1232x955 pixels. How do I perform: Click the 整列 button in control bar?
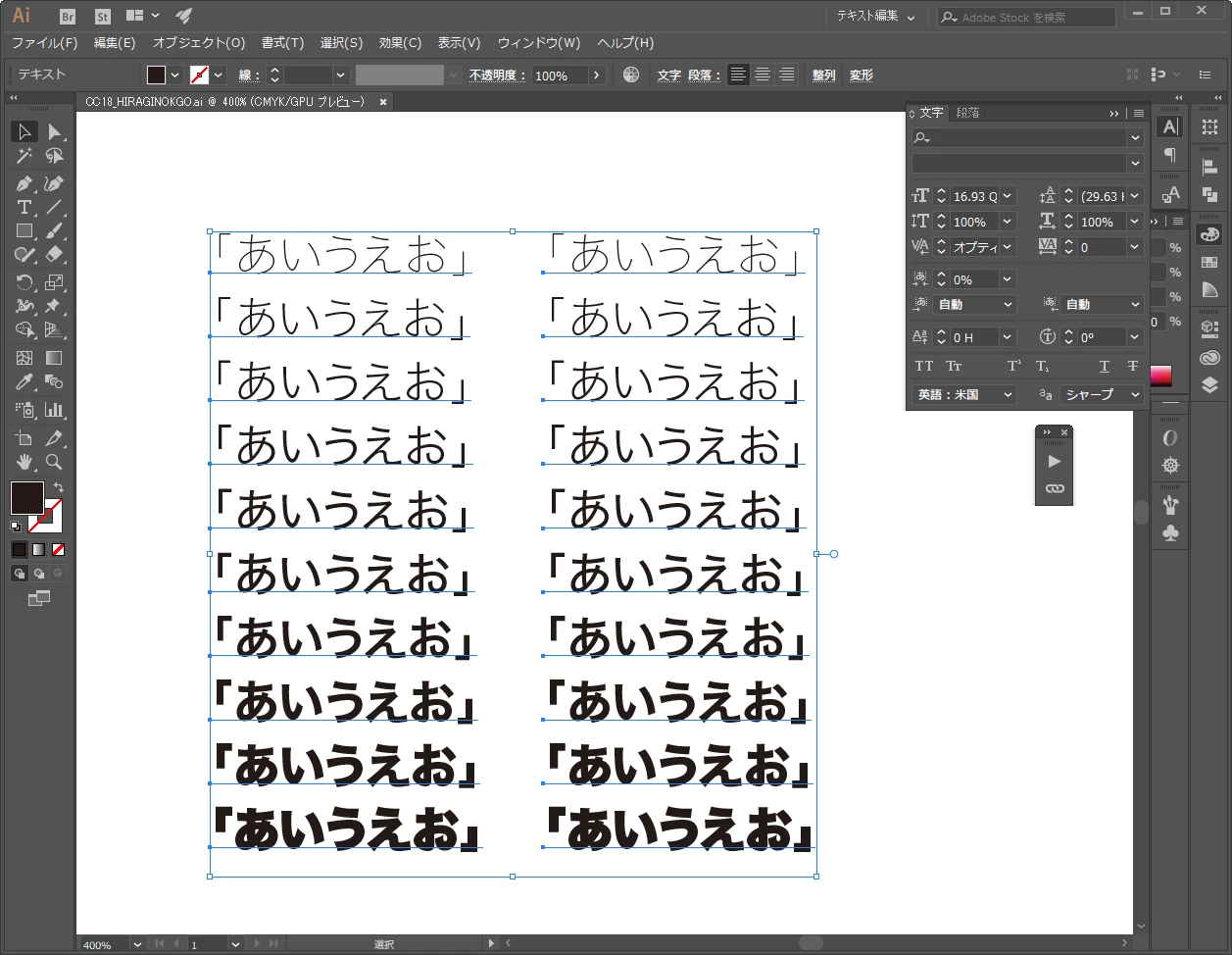pyautogui.click(x=823, y=75)
